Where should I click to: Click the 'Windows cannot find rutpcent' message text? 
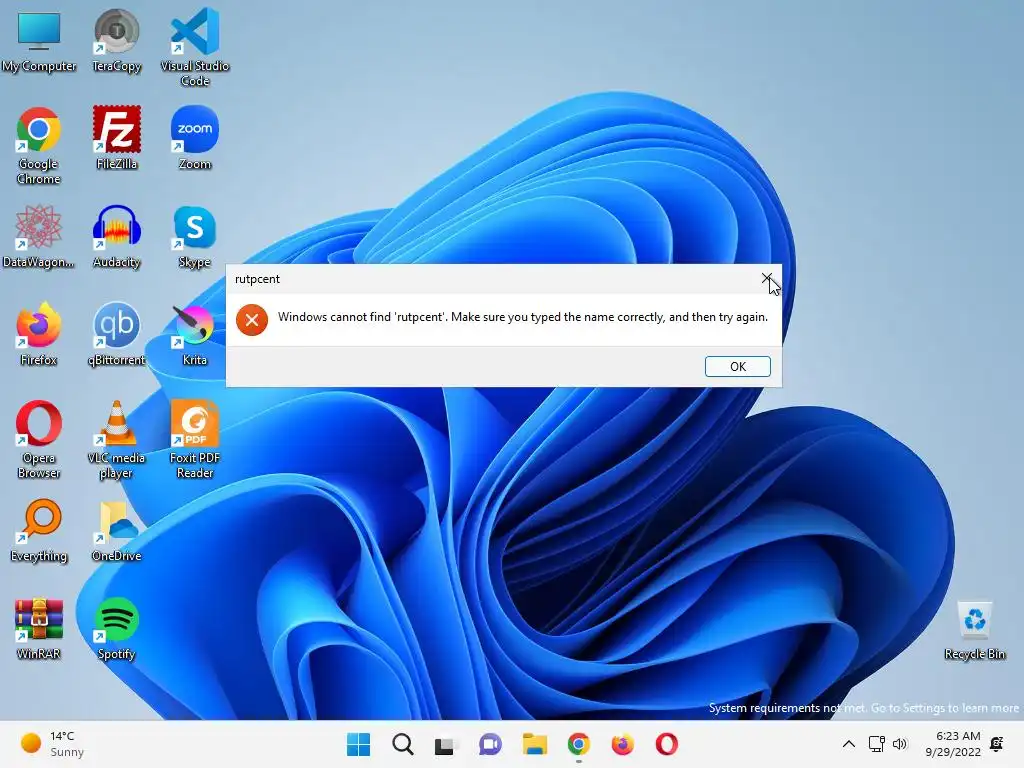(522, 317)
